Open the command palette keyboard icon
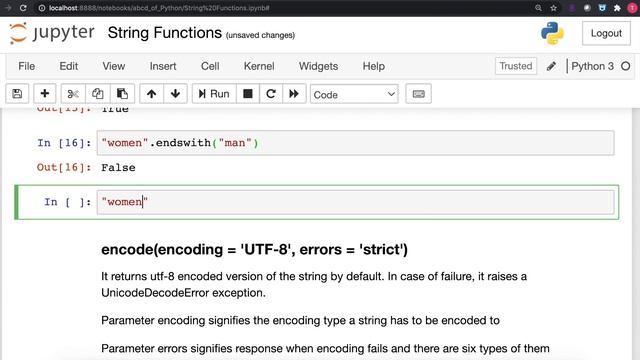 click(x=418, y=94)
